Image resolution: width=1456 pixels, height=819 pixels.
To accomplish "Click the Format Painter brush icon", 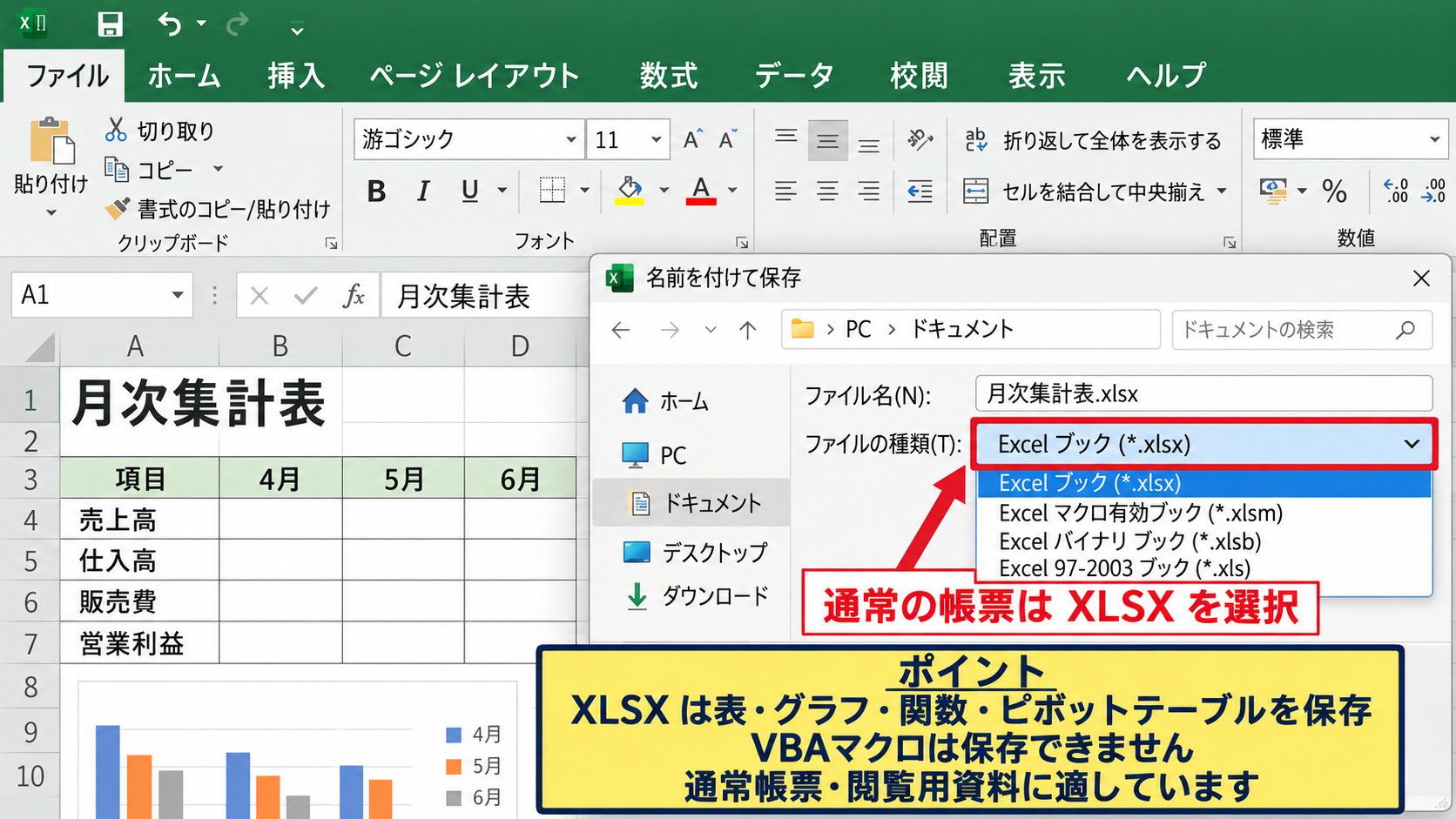I will click(117, 209).
